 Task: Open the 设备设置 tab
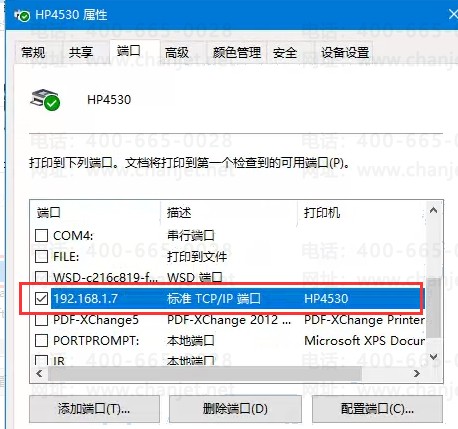click(x=345, y=52)
